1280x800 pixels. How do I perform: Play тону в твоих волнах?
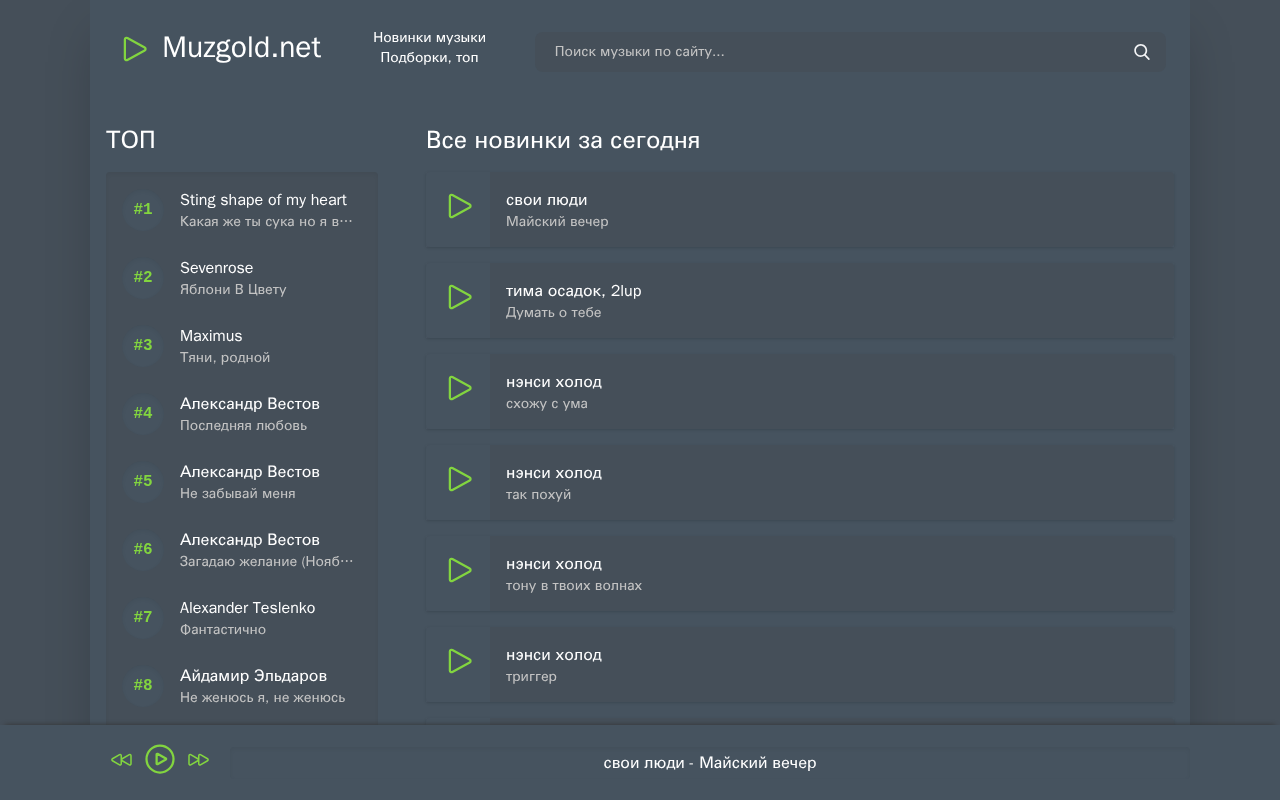[459, 570]
